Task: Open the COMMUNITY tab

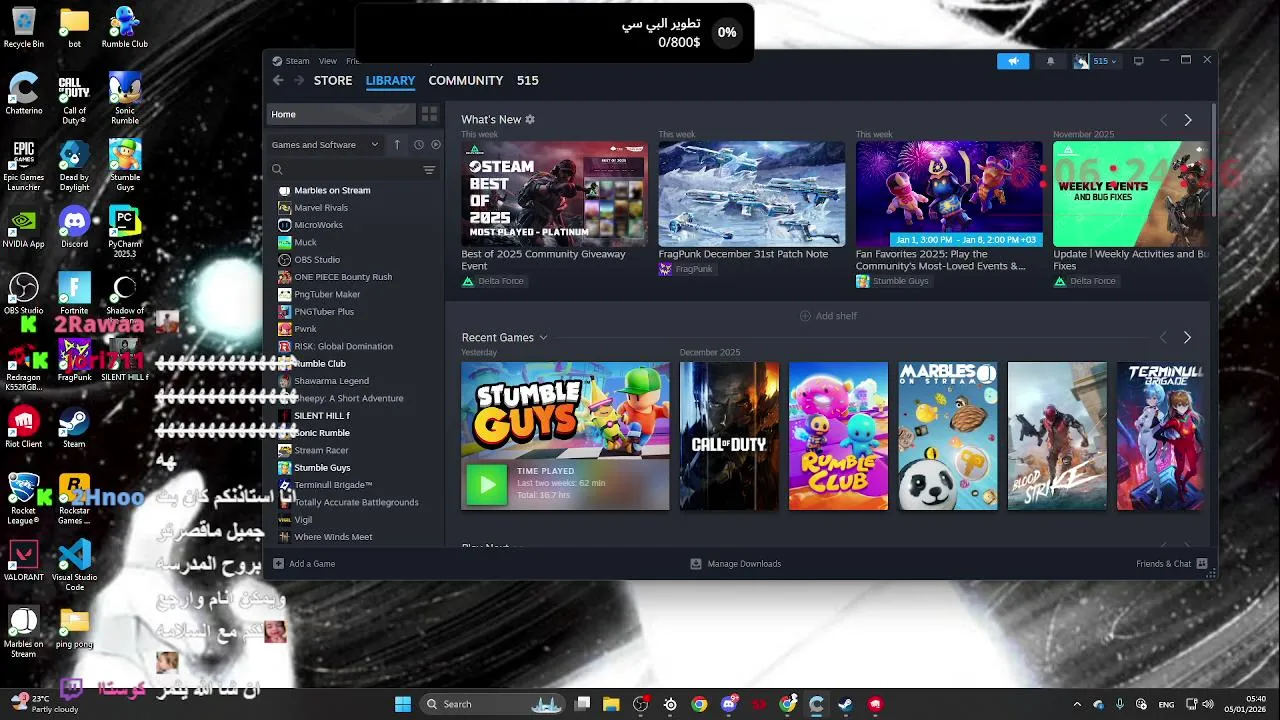Action: click(466, 81)
